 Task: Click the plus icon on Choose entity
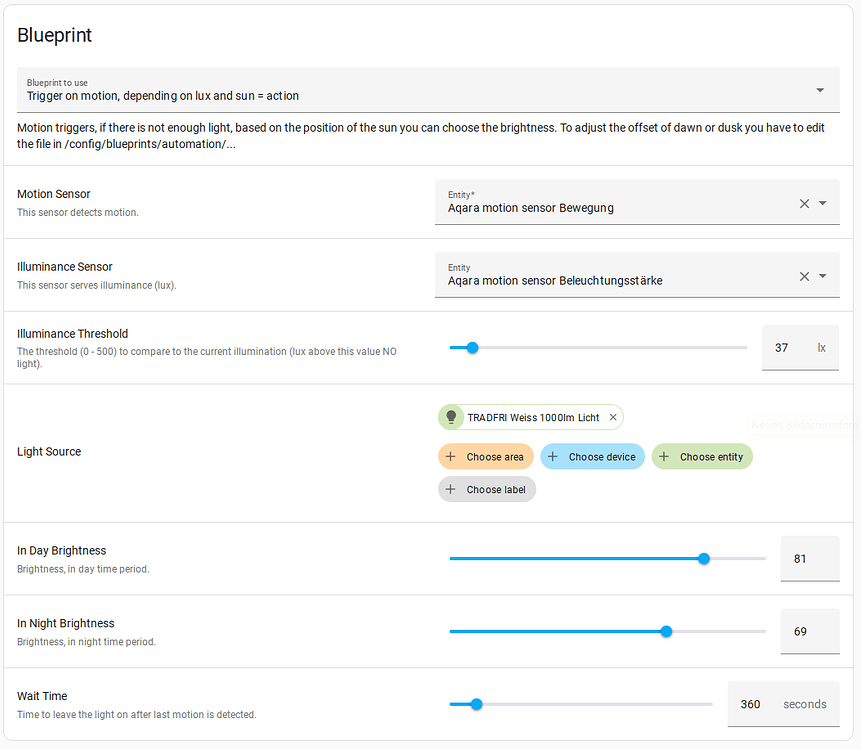click(x=665, y=456)
